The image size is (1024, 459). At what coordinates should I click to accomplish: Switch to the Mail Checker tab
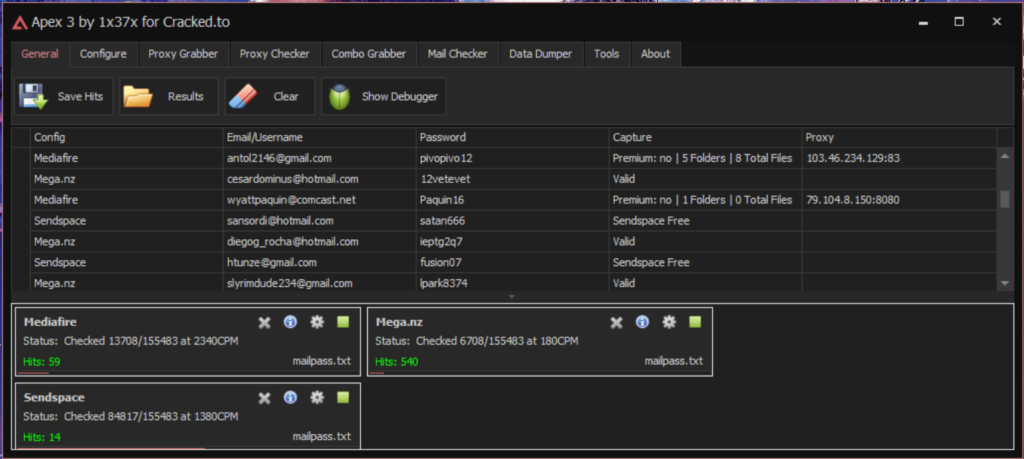[x=457, y=54]
